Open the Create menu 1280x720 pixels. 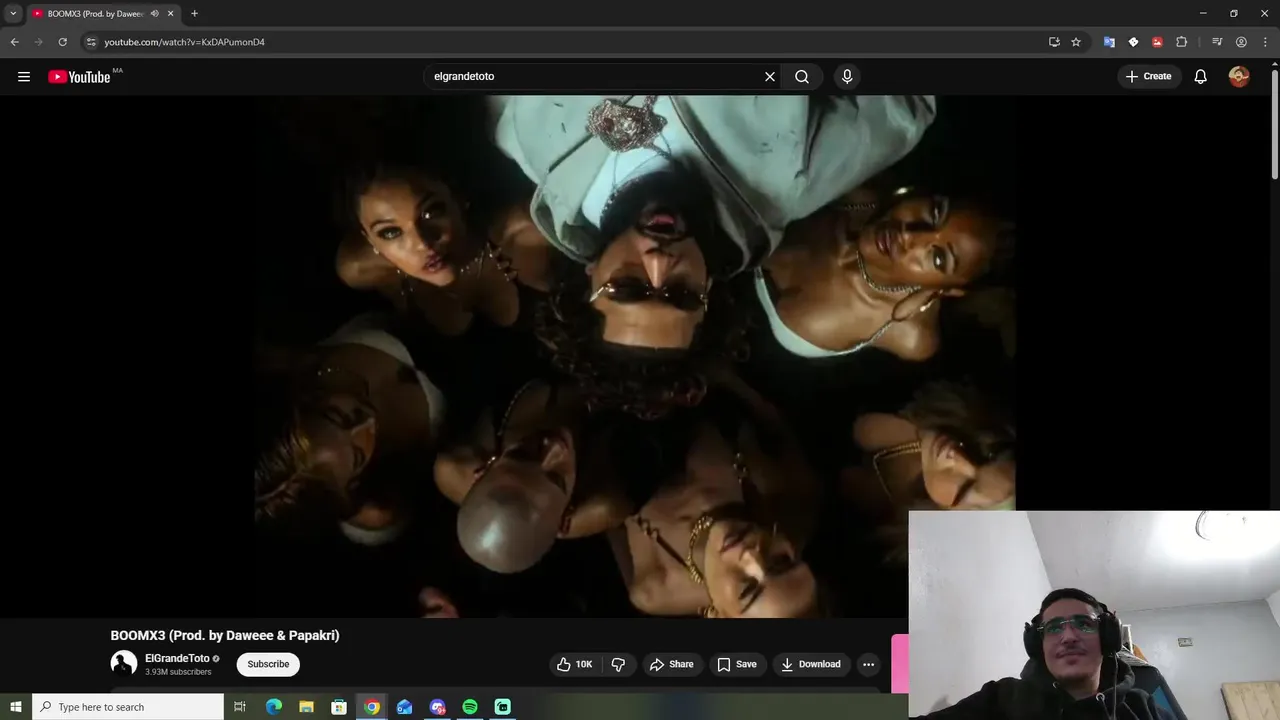1148,76
